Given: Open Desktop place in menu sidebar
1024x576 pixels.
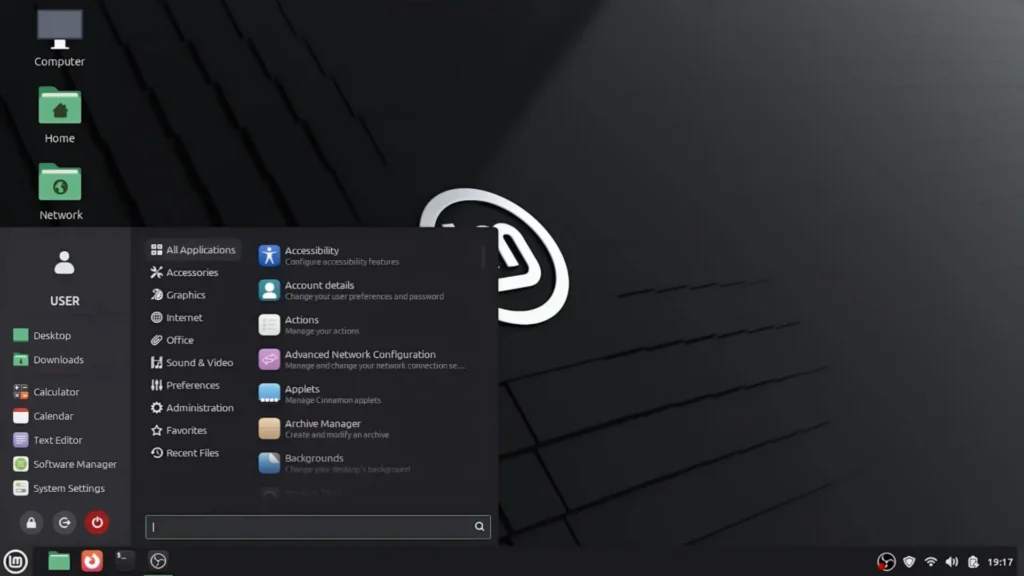Looking at the screenshot, I should 42,335.
